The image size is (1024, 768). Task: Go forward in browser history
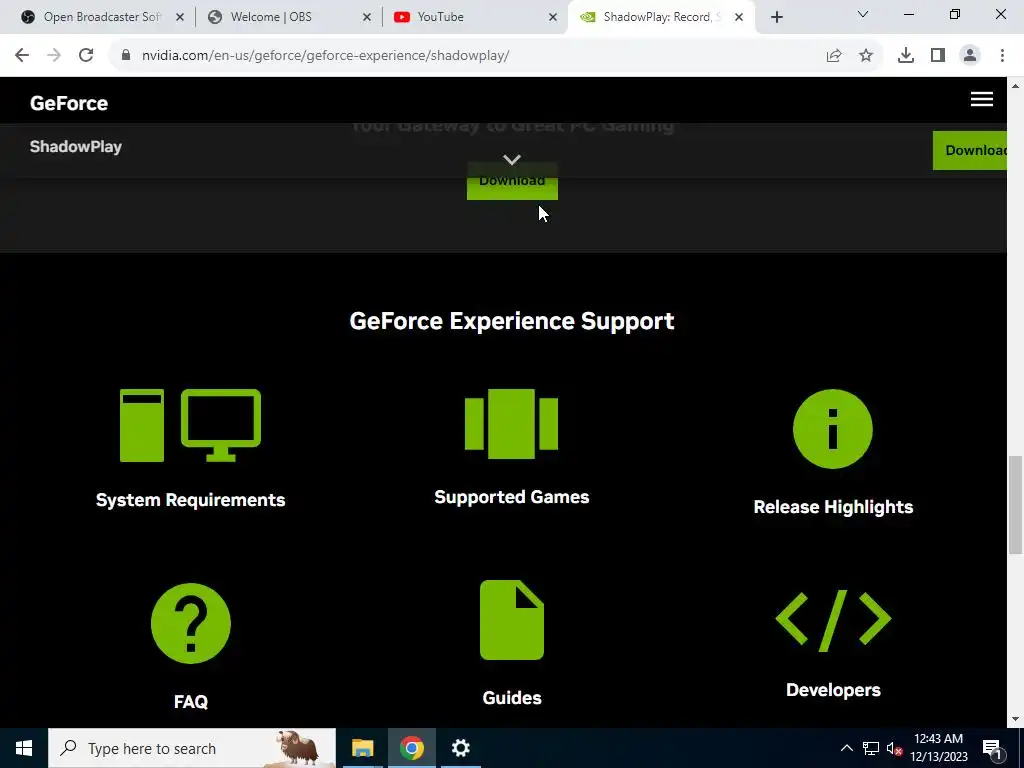54,56
